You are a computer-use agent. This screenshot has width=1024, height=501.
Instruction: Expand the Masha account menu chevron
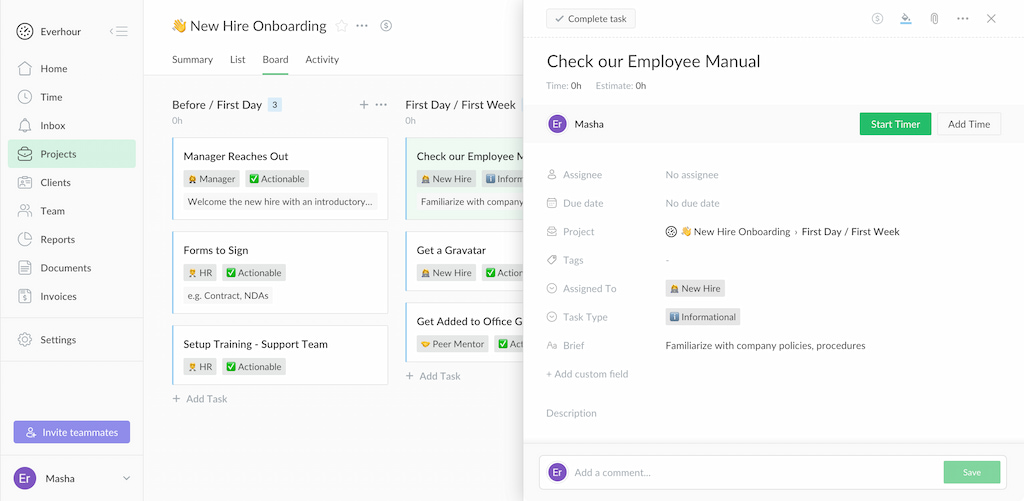coord(127,478)
